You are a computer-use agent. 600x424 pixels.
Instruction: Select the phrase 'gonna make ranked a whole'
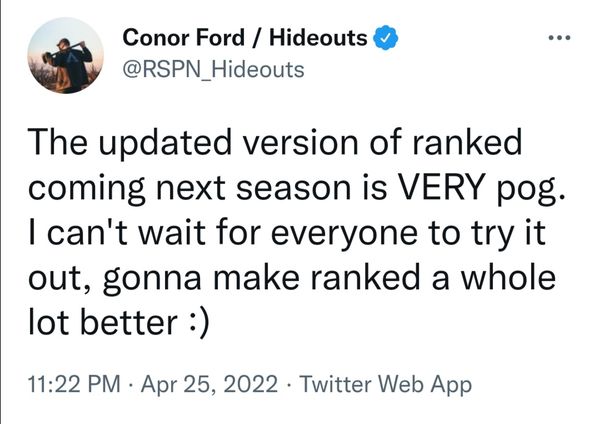tap(329, 278)
